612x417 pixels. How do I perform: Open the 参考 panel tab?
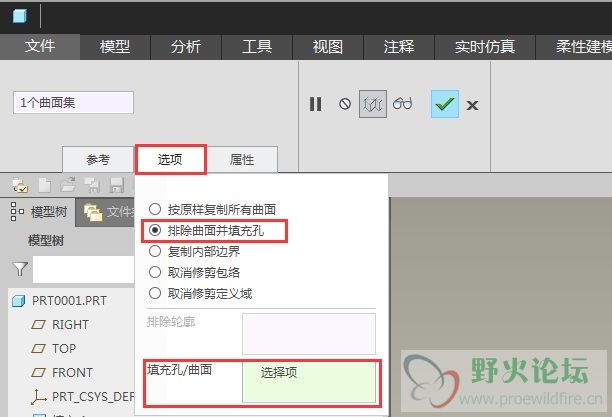pyautogui.click(x=98, y=160)
